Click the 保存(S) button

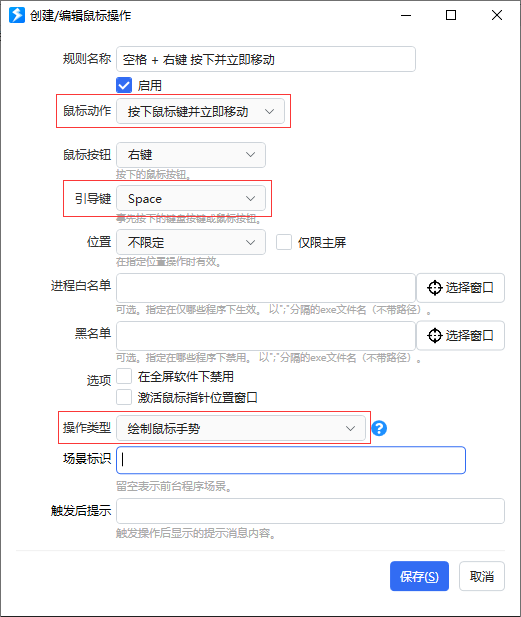click(419, 576)
